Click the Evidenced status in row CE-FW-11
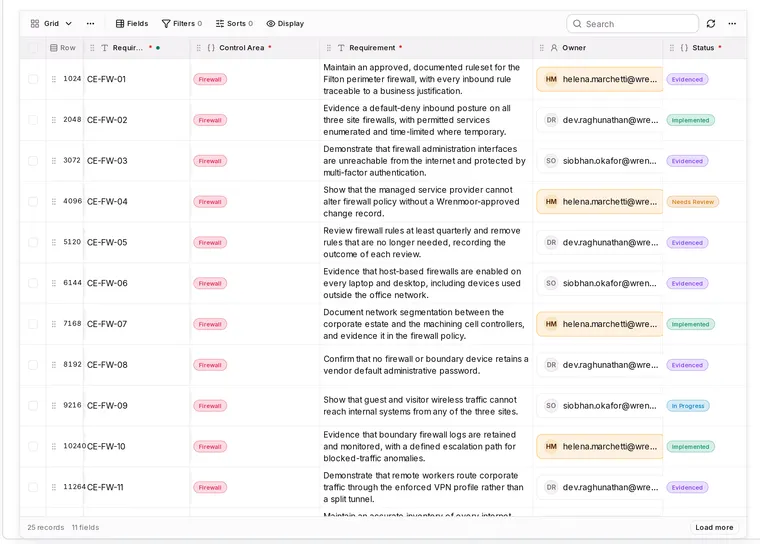 point(687,487)
